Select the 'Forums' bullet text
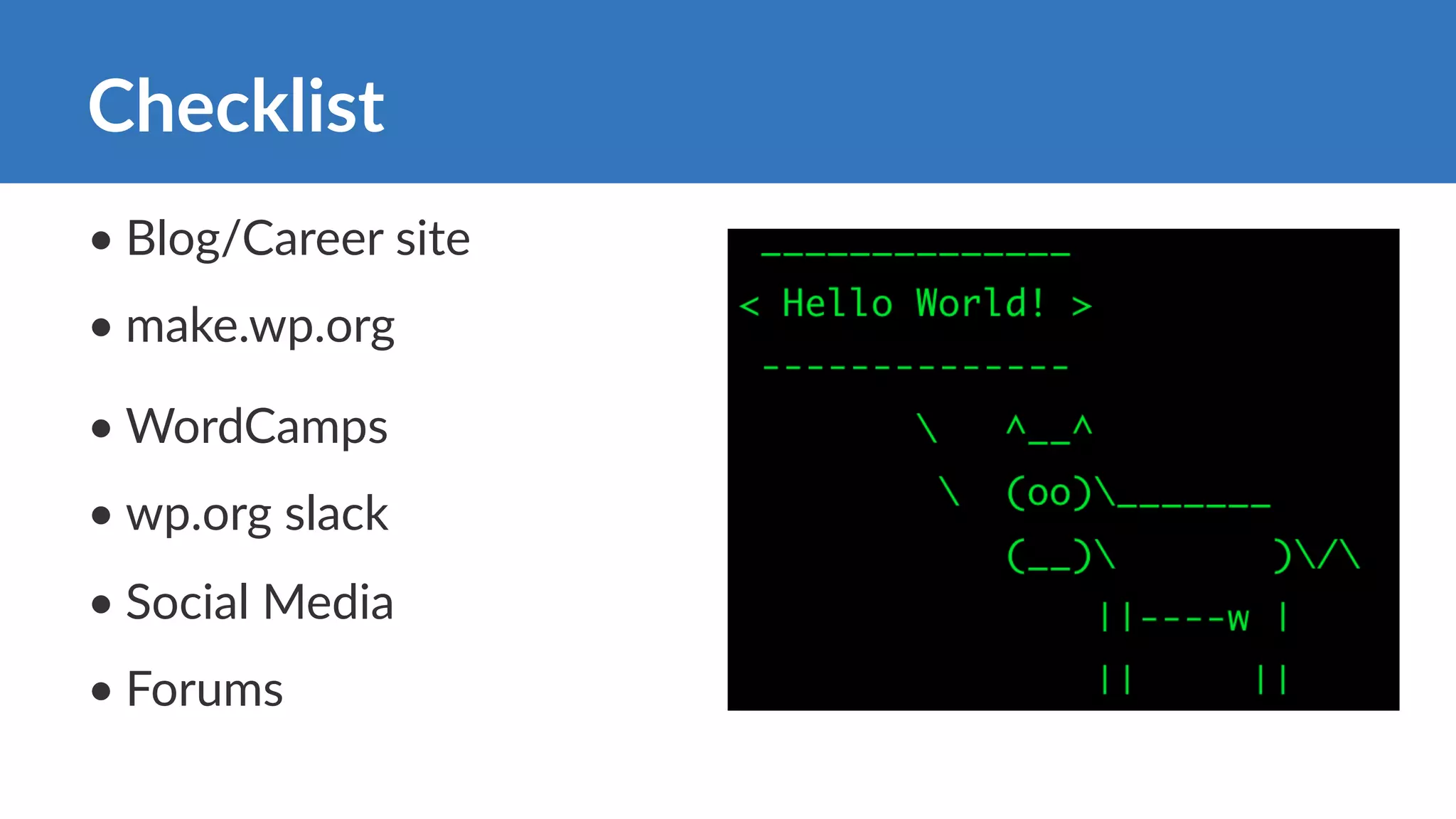The width and height of the screenshot is (1456, 819). [x=205, y=689]
